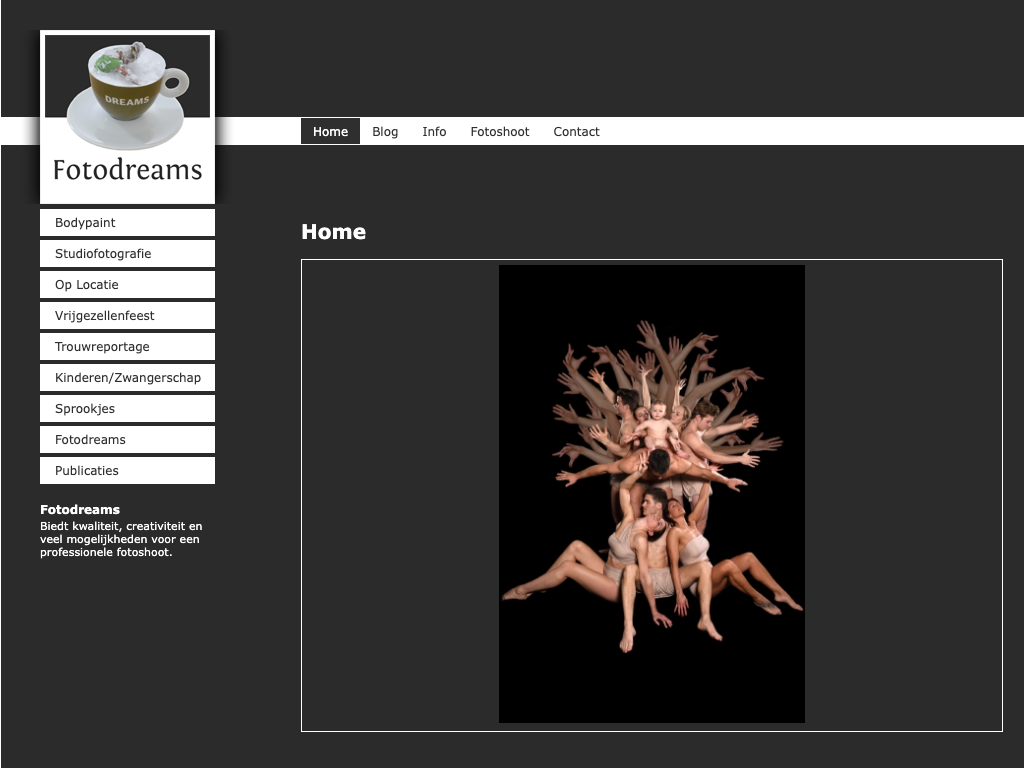Click the featured tree-of-hands photo
Image resolution: width=1024 pixels, height=768 pixels.
[x=652, y=494]
